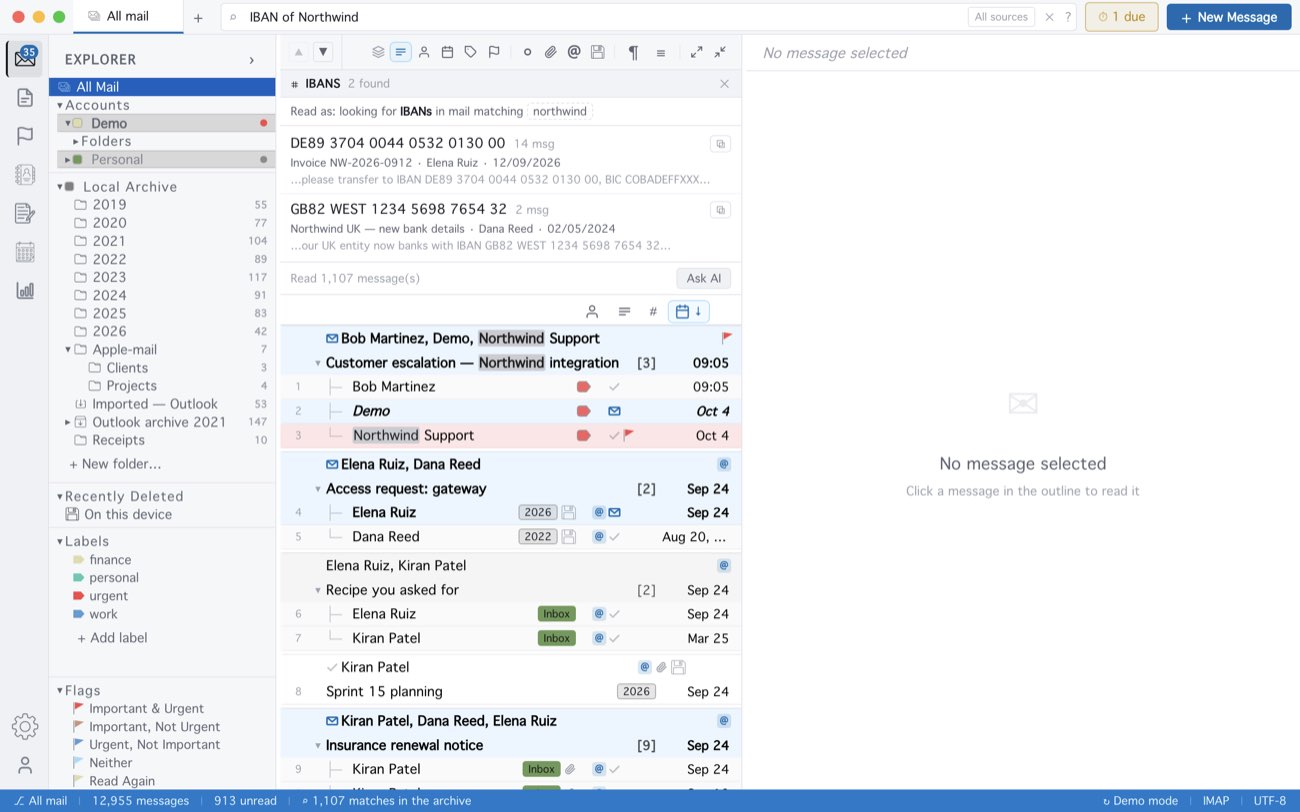Go to previous message with up arrow

(x=298, y=52)
